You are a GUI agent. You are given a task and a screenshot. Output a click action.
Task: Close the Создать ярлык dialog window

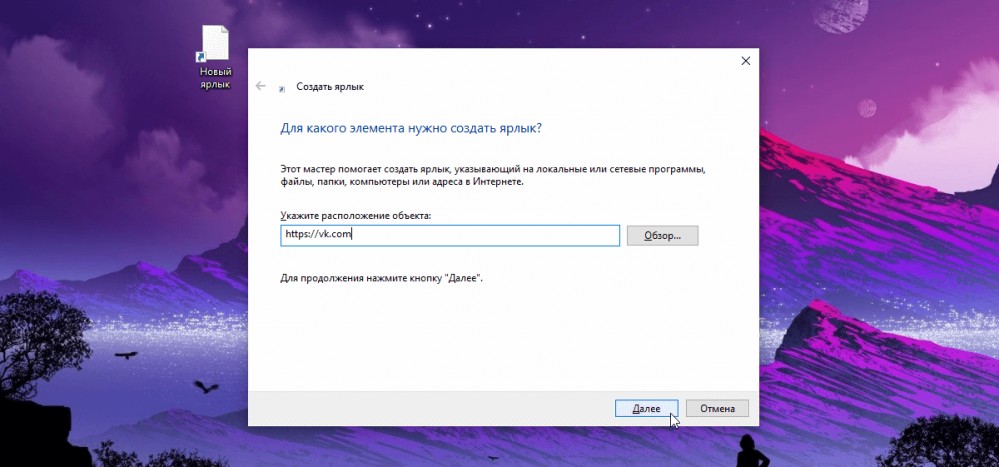pyautogui.click(x=745, y=61)
